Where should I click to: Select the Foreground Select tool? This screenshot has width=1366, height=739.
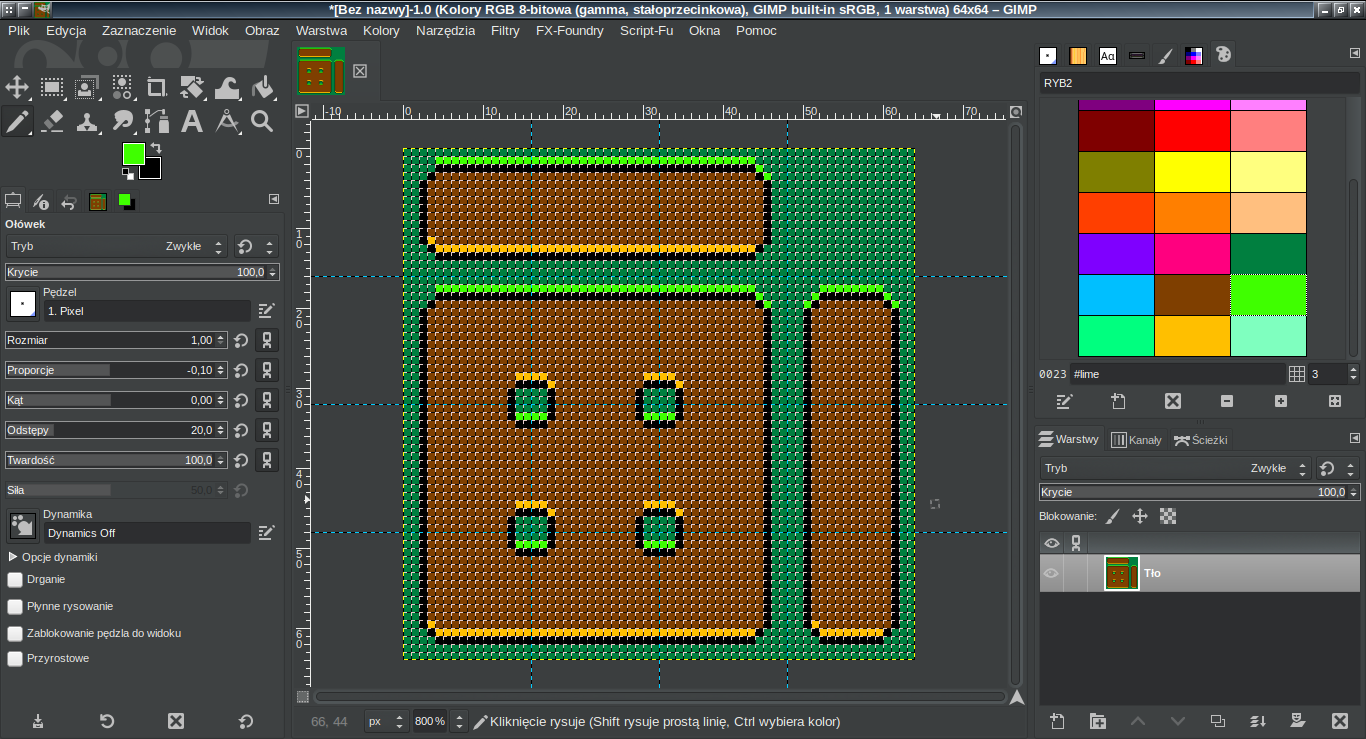[87, 88]
